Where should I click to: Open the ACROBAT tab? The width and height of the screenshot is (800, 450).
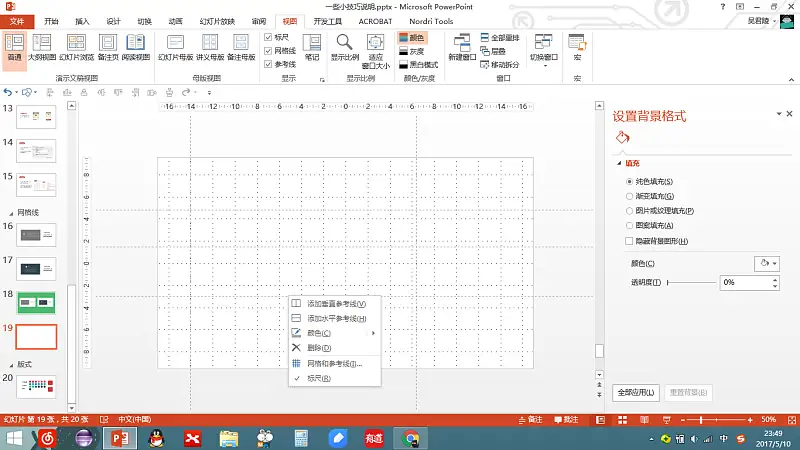(375, 21)
